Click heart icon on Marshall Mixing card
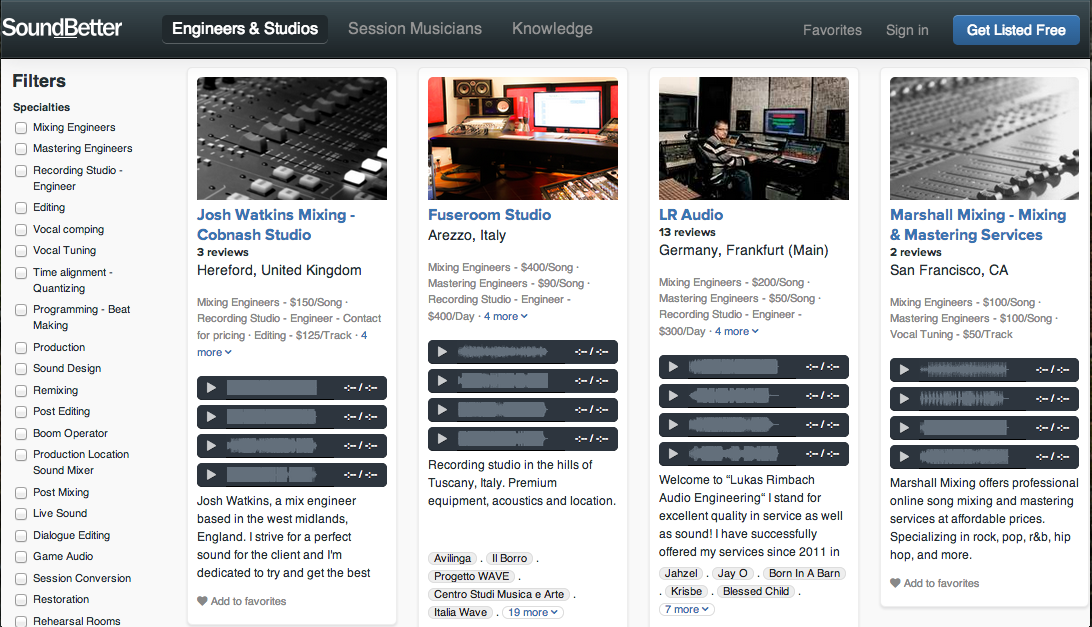 pyautogui.click(x=895, y=583)
